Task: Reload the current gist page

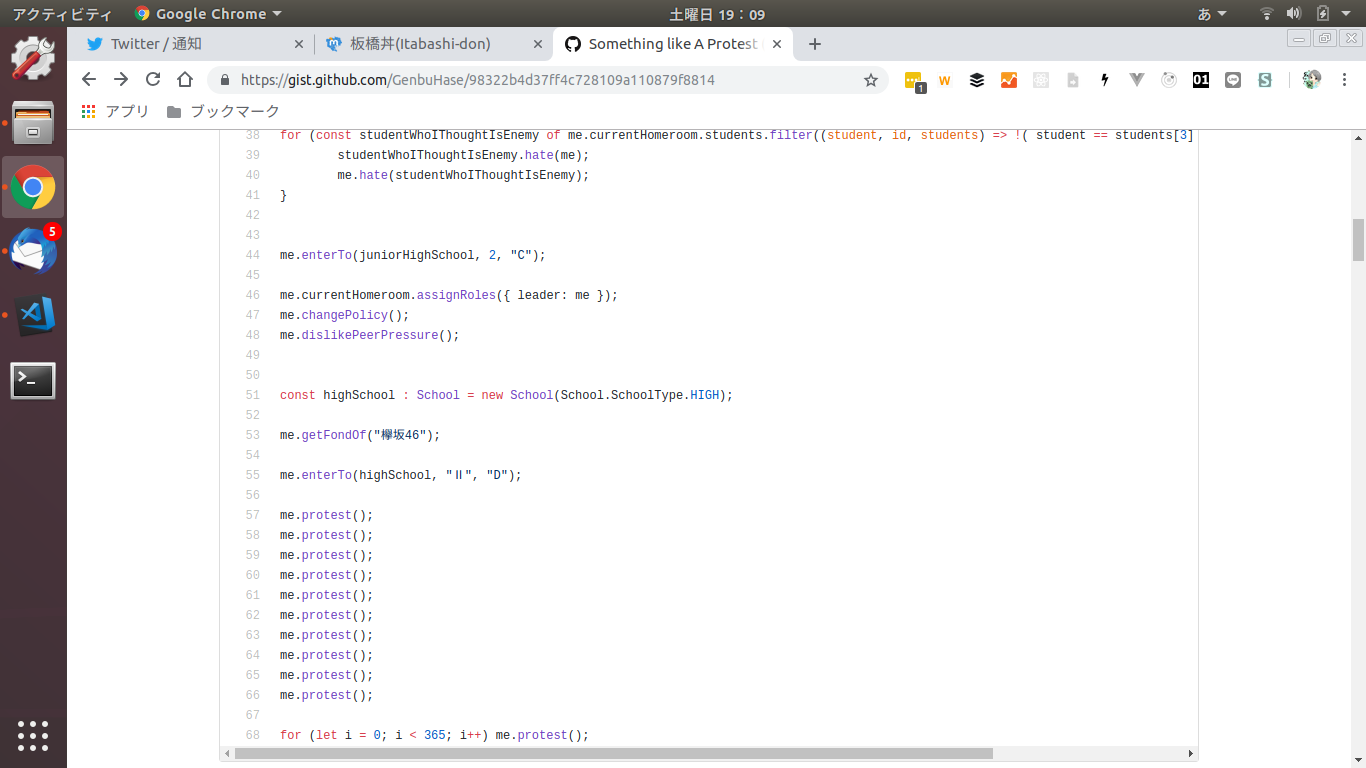Action: pyautogui.click(x=153, y=80)
